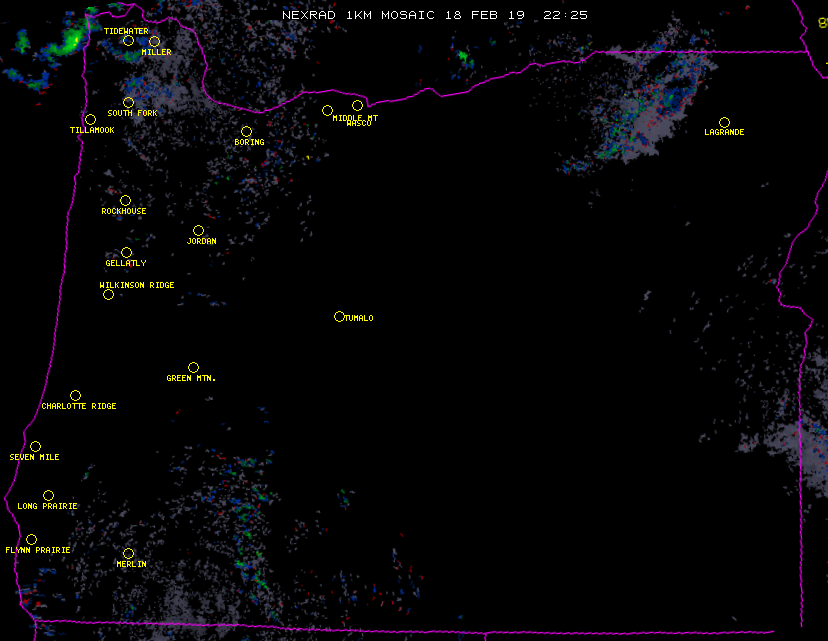Click the South Fork station marker

pos(128,103)
